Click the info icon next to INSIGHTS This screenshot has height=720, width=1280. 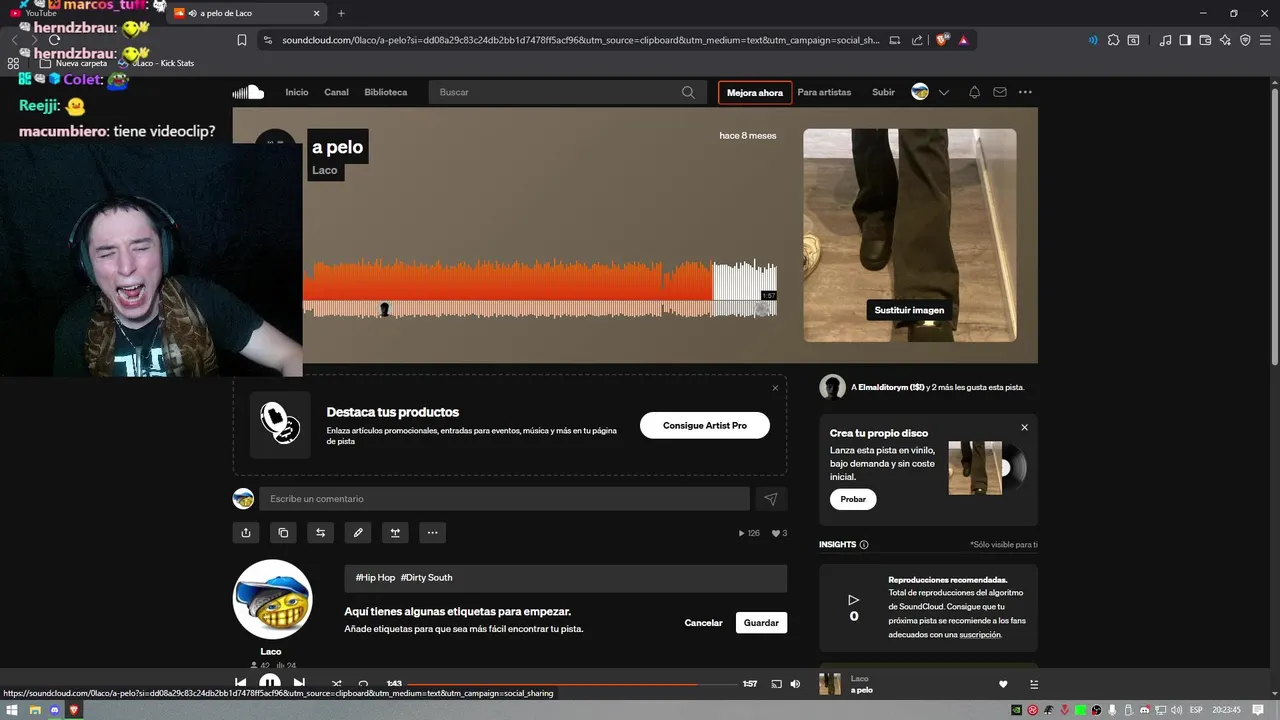click(x=864, y=545)
